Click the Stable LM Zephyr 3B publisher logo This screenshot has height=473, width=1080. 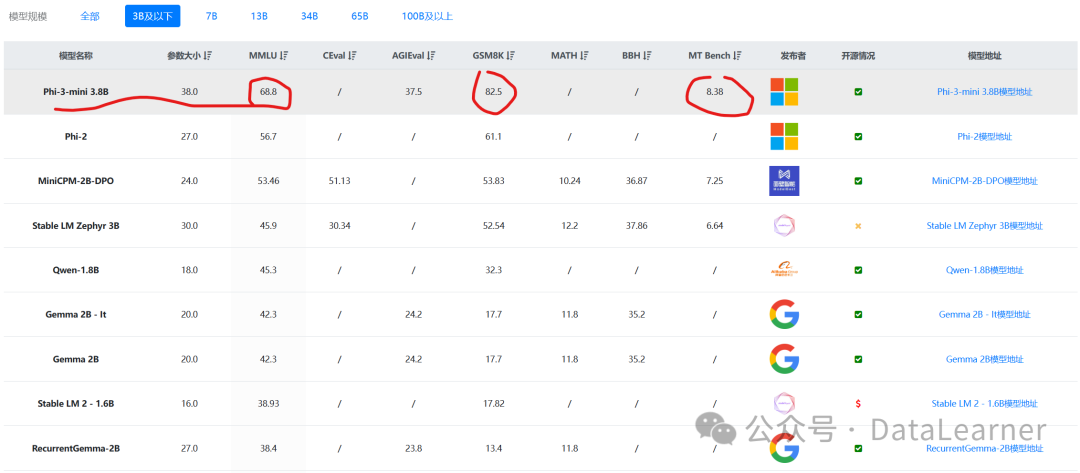(784, 226)
